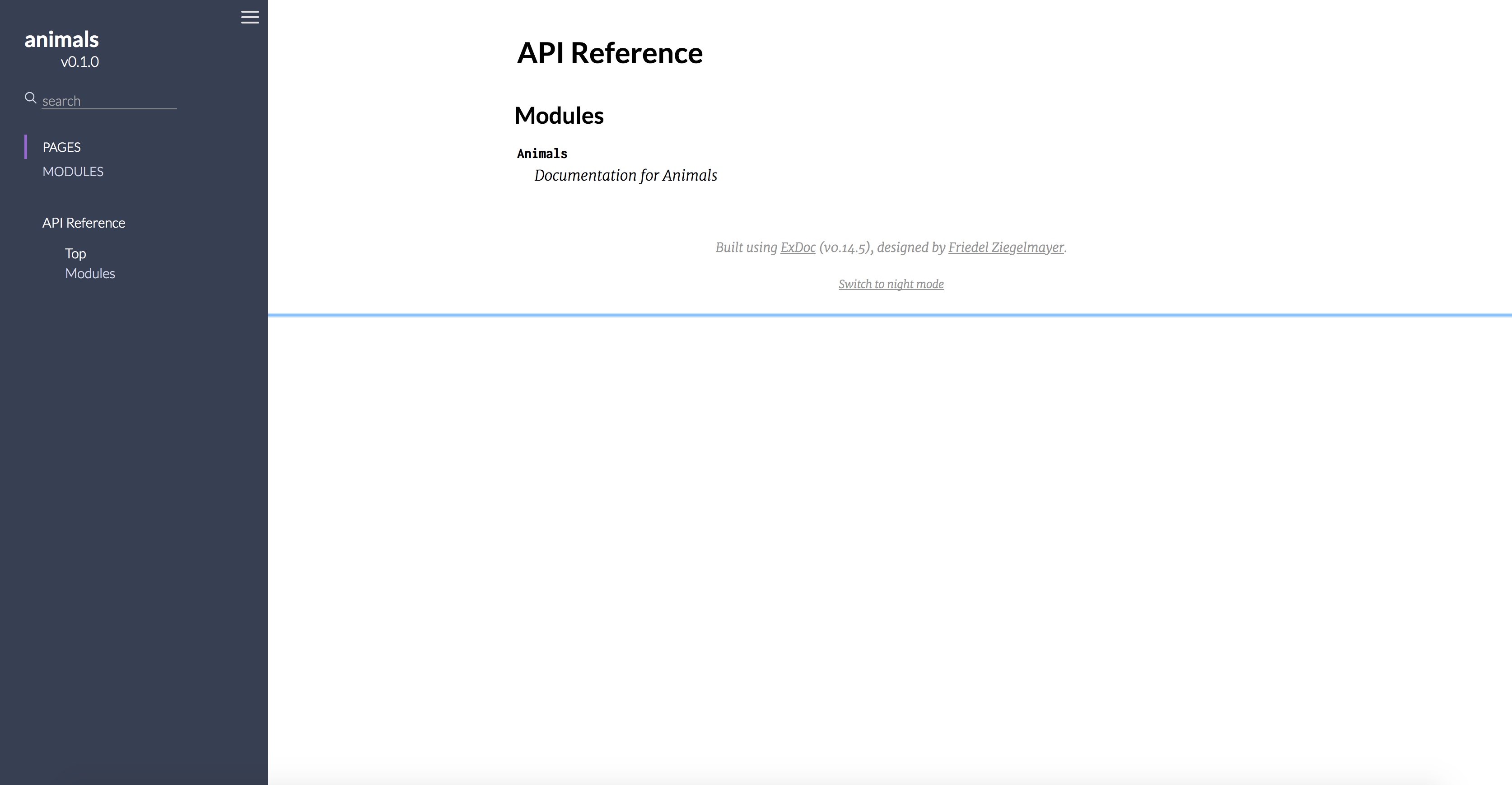Click the purple PAGES selection indicator bar
1512x785 pixels.
click(x=26, y=147)
